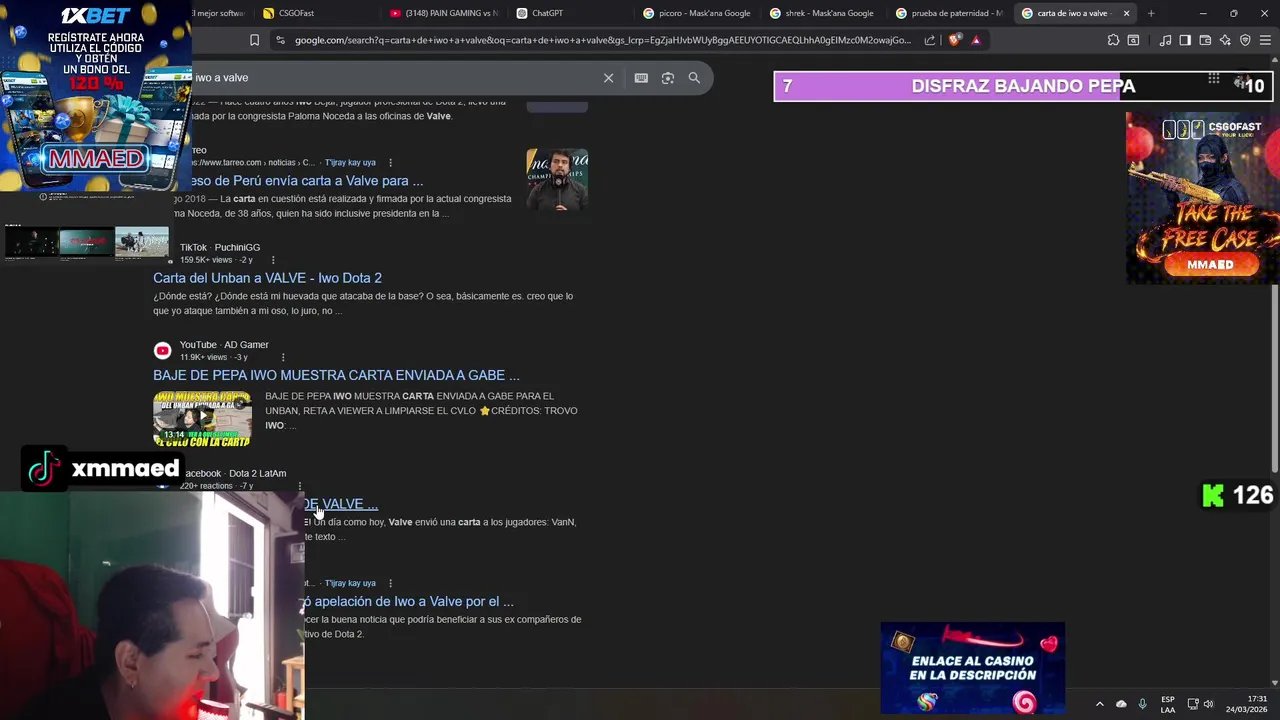
Task: Open the OneDrive cloud tray icon
Action: pos(1121,704)
